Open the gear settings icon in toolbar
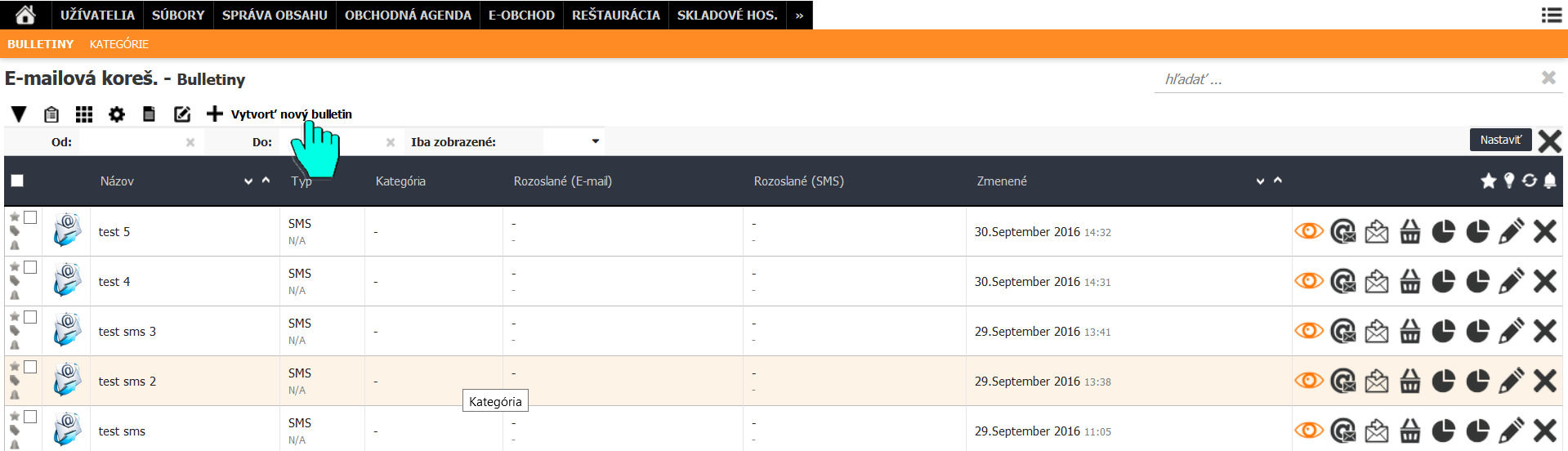 [117, 114]
